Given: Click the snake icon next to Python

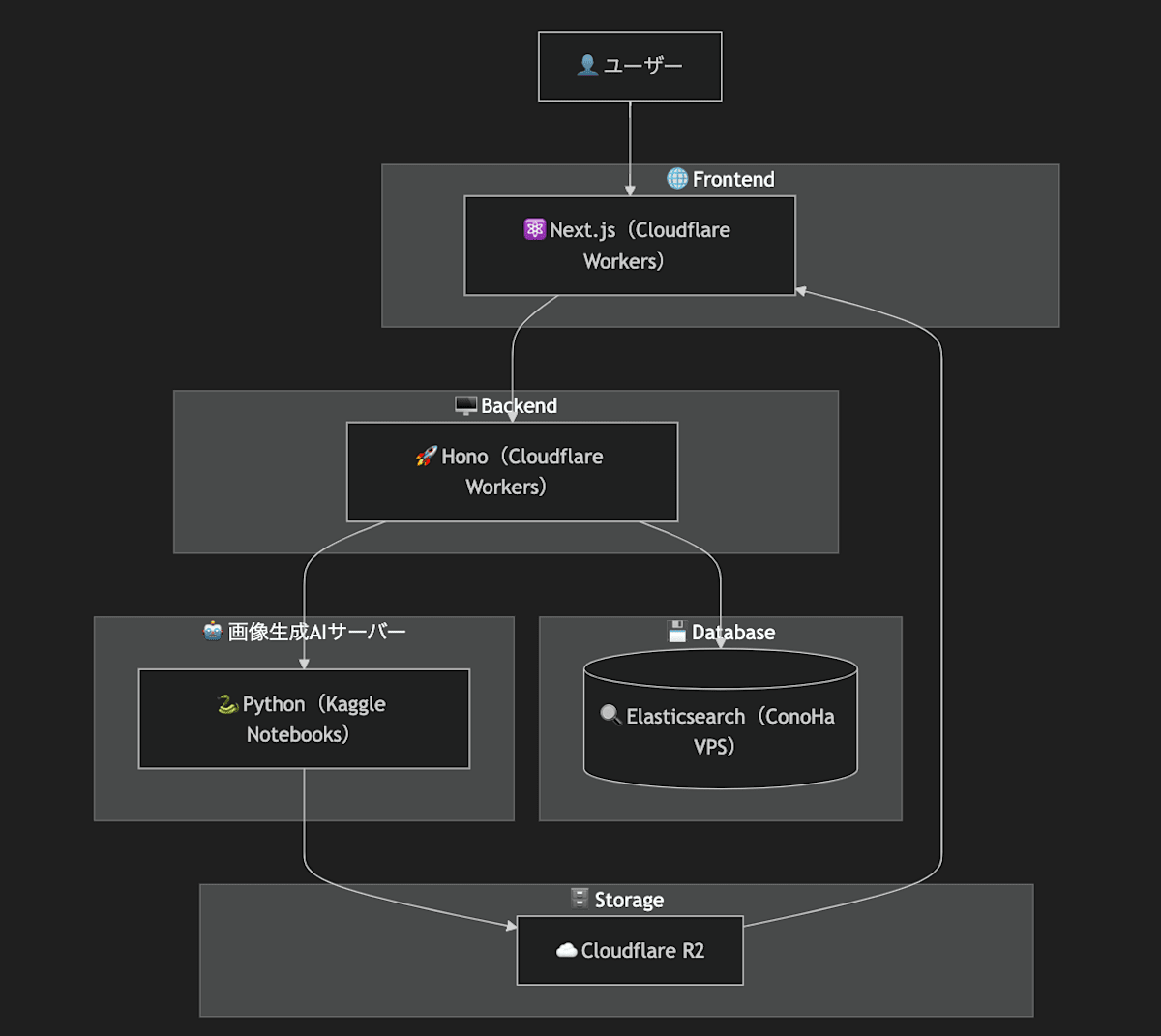Looking at the screenshot, I should point(228,704).
